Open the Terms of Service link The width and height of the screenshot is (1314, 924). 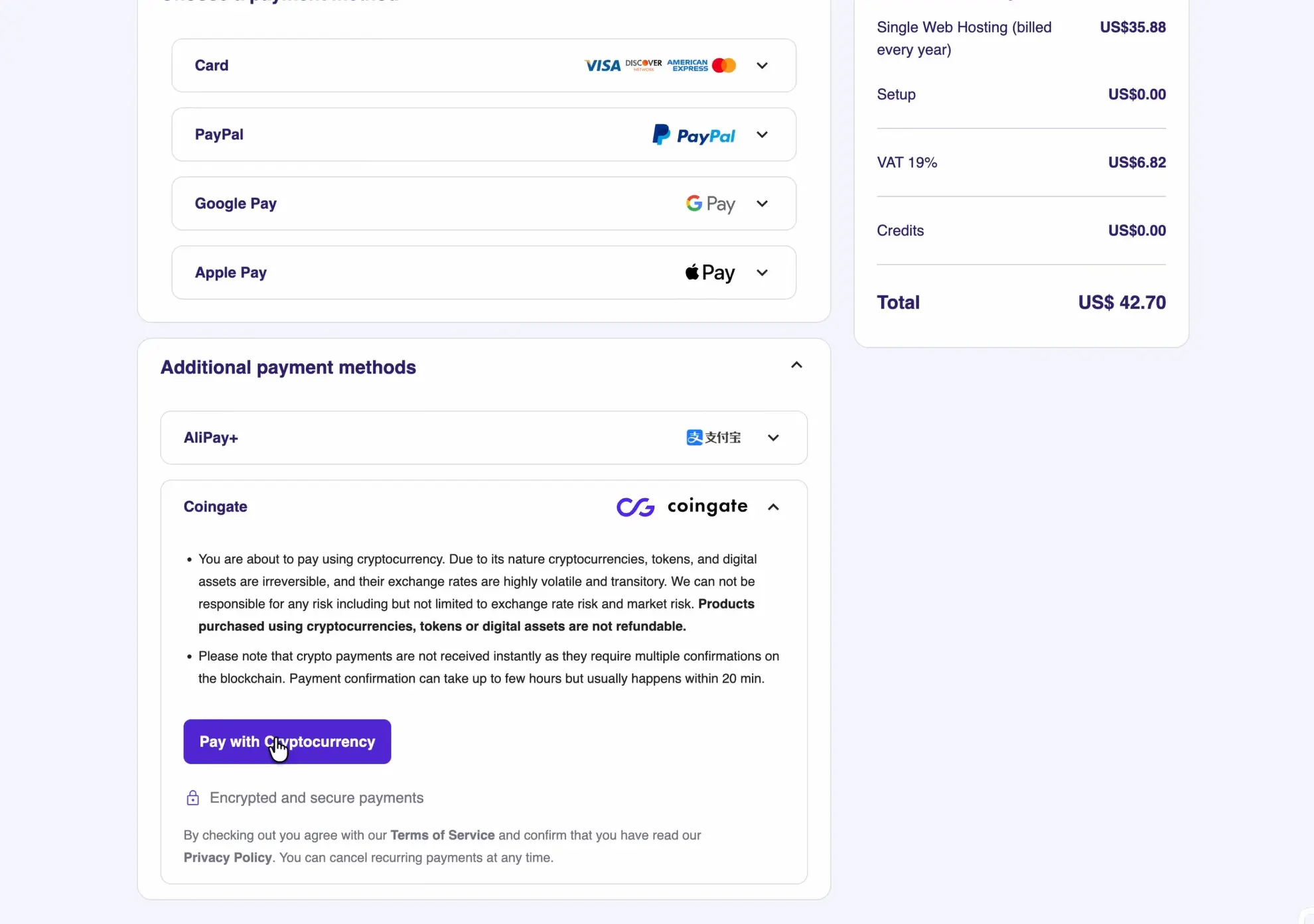click(x=442, y=835)
